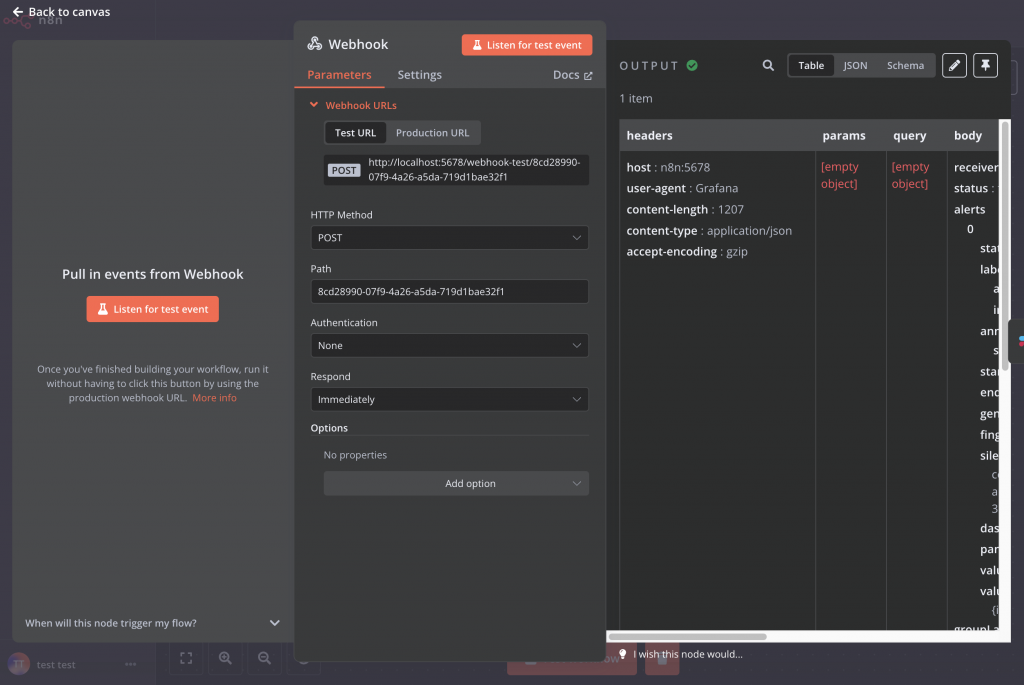Click the [empty object] cell under query
The height and width of the screenshot is (685, 1024).
coord(910,175)
